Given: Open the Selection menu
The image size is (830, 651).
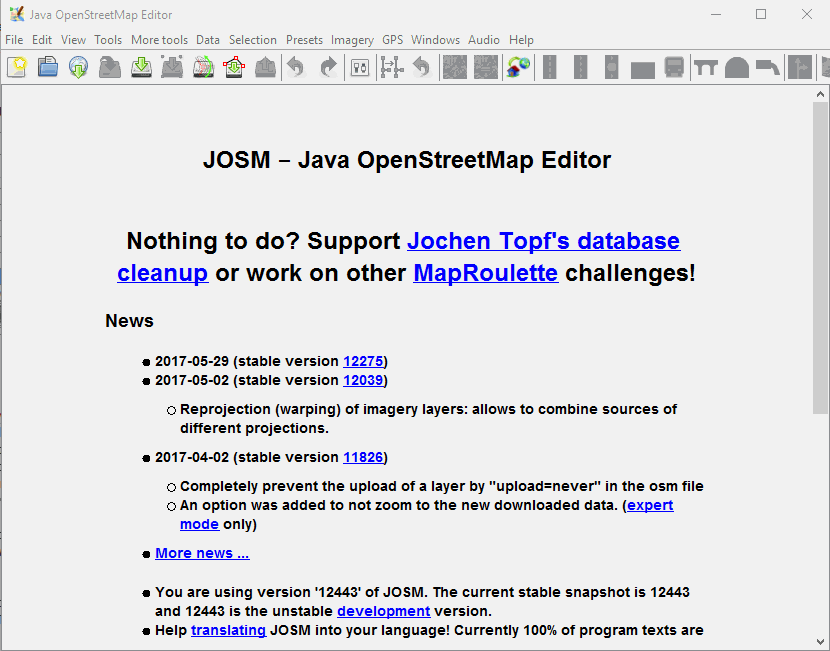Looking at the screenshot, I should 252,40.
